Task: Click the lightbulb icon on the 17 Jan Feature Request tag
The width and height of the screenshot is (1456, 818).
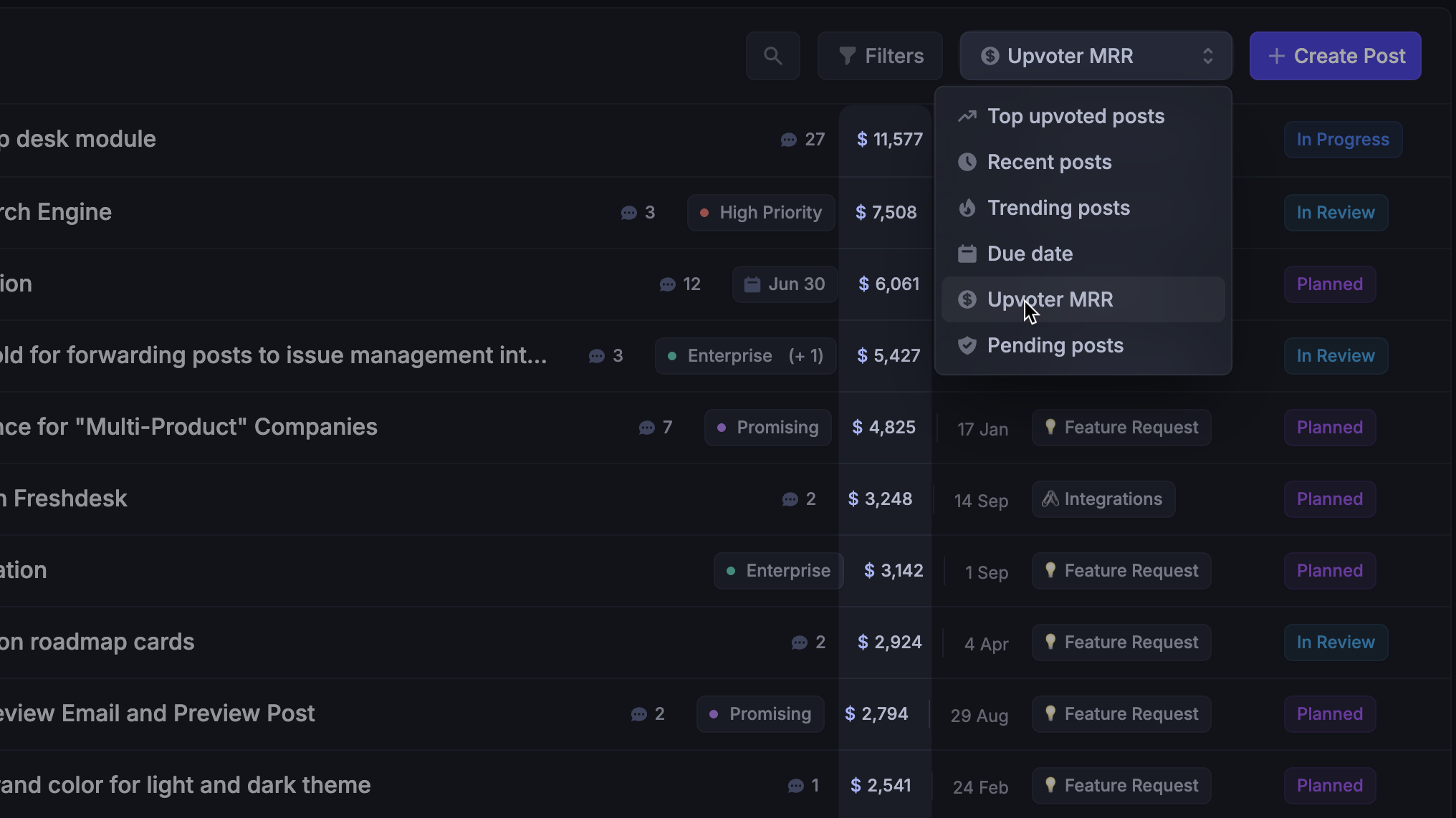Action: point(1051,427)
